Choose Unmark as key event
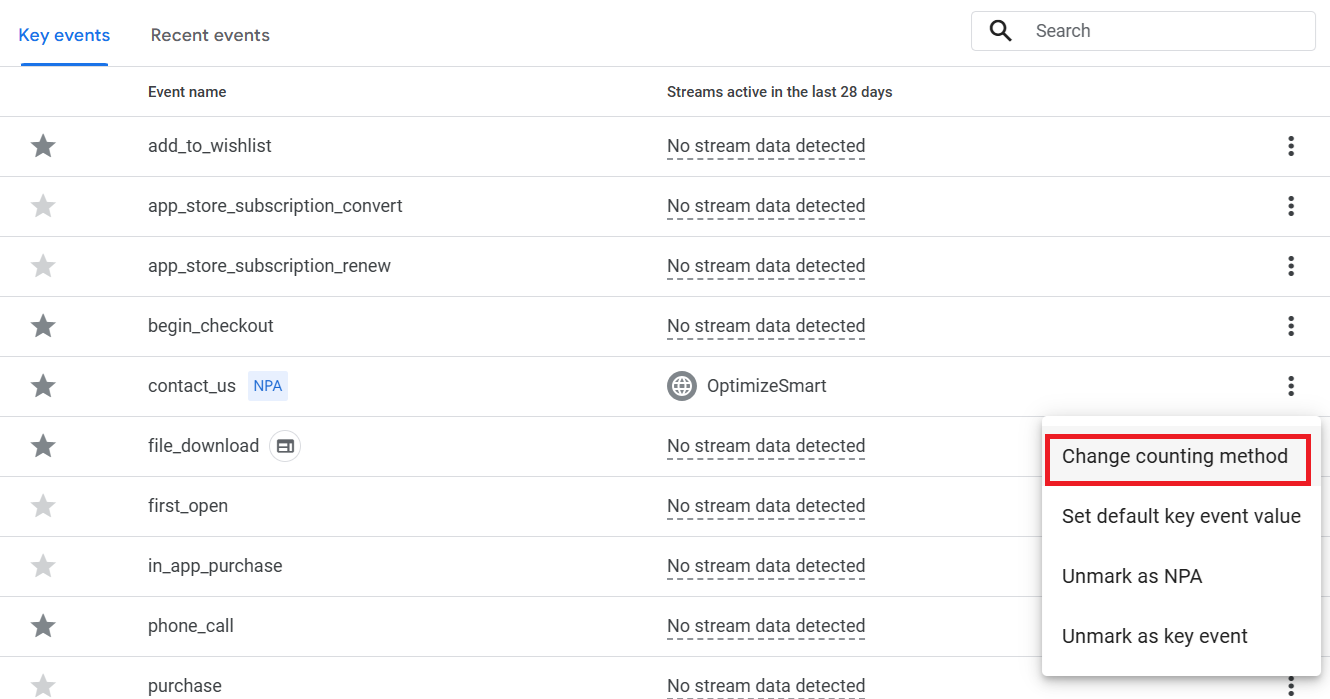Screen dimensions: 1330x699 pyautogui.click(x=1155, y=637)
